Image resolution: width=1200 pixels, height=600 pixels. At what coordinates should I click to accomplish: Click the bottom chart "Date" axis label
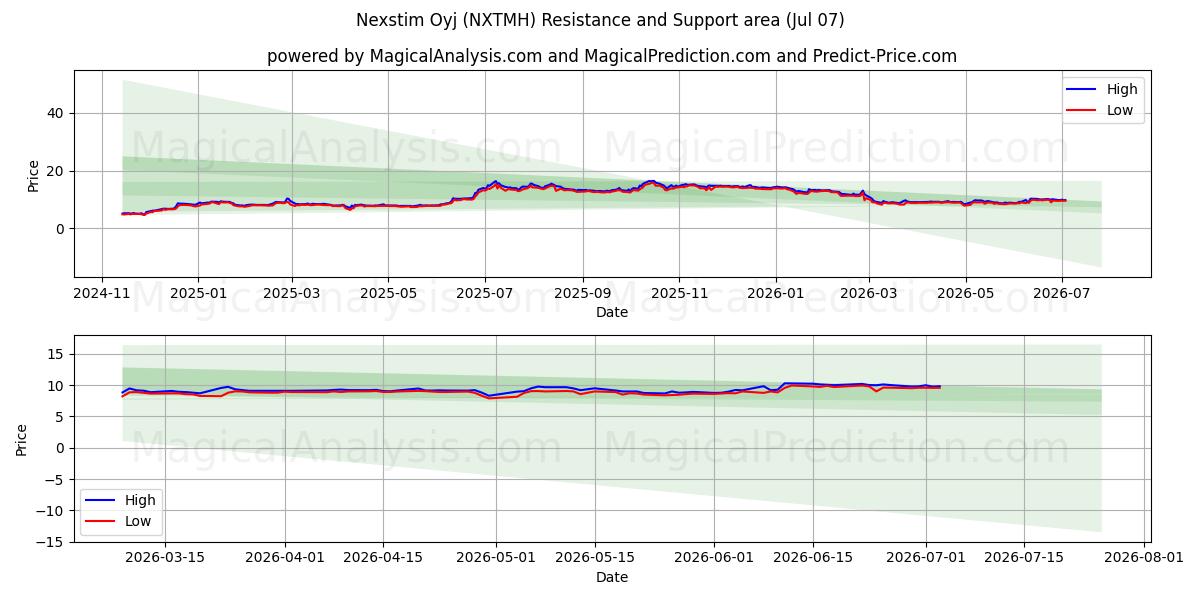coord(612,577)
